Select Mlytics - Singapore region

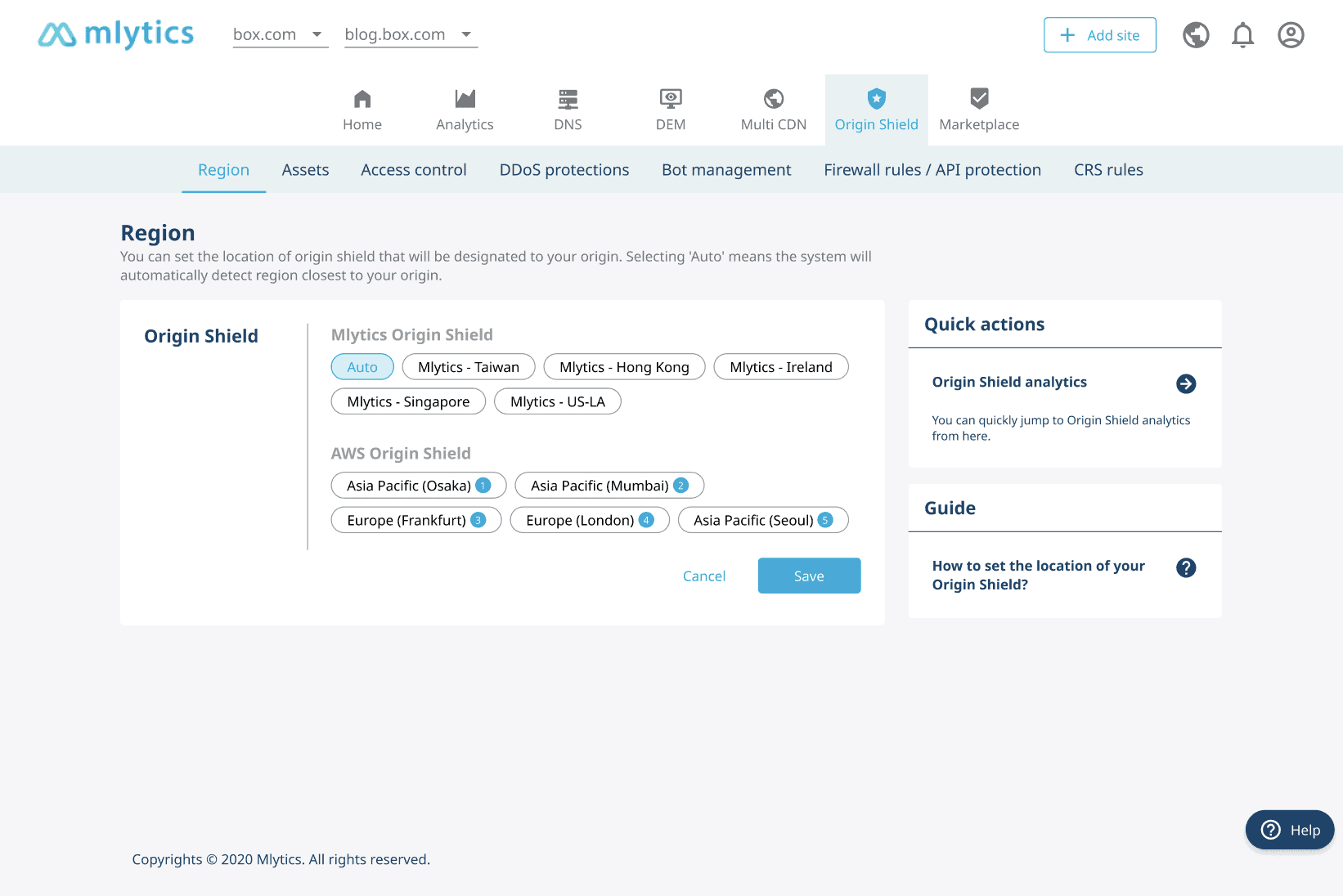(x=408, y=401)
